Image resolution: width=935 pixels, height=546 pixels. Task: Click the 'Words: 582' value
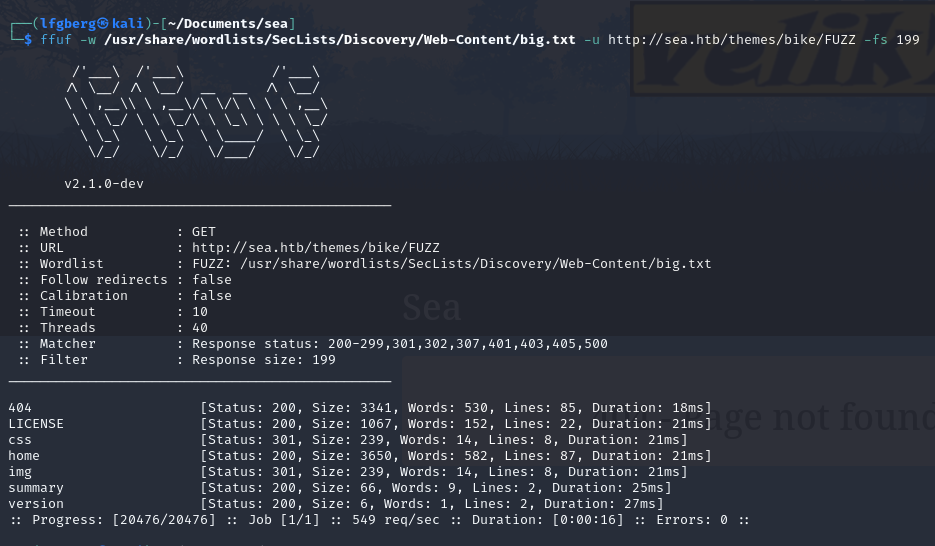[x=448, y=456]
